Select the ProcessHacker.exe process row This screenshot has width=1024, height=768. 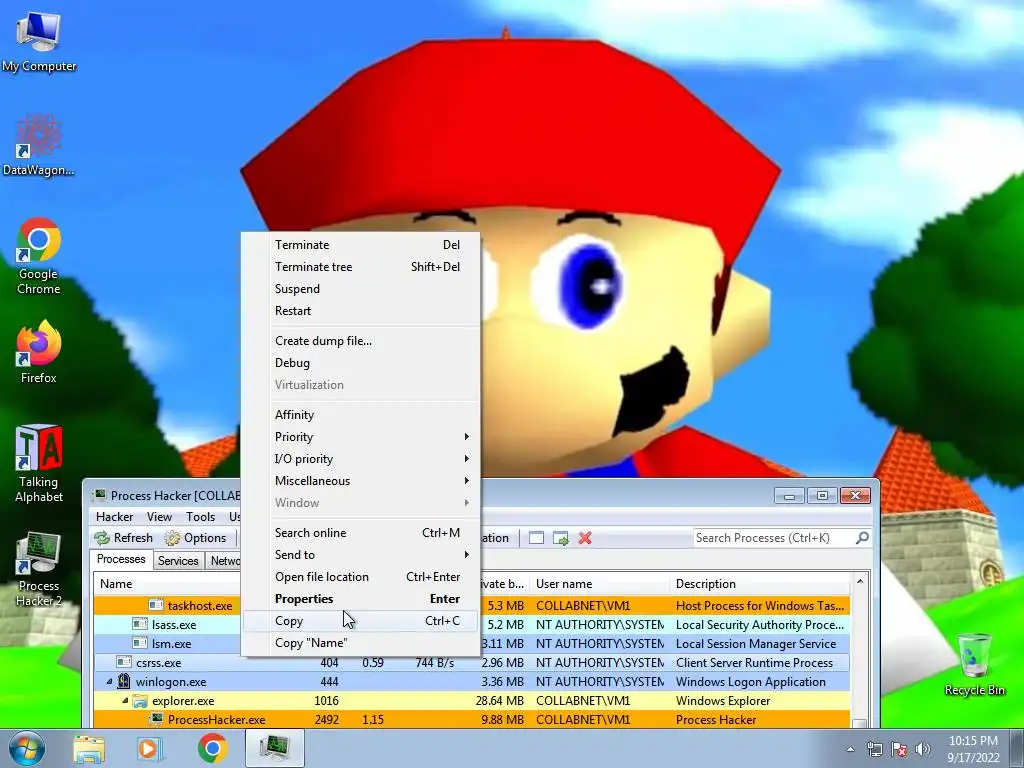(472, 720)
